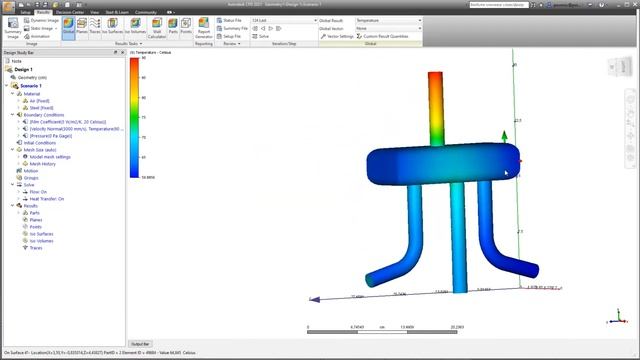Start the Animation tool

point(37,36)
